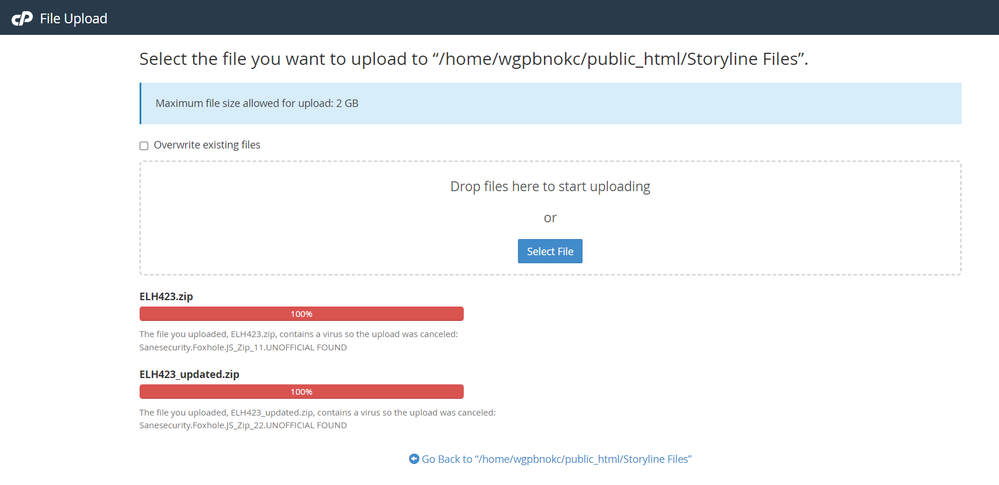The image size is (999, 485).
Task: Click the "or" text in the drop zone
Action: point(550,217)
